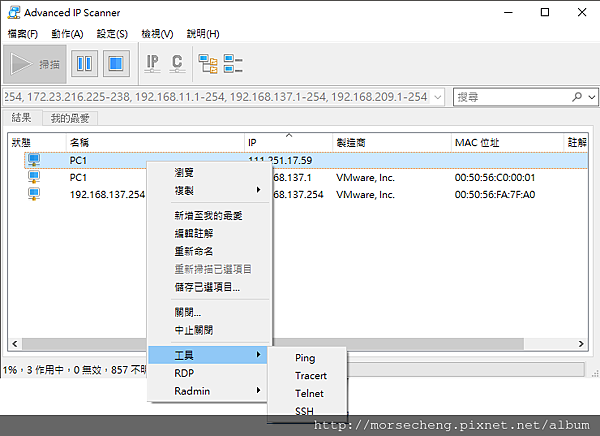Open the 設定(S) menu
Viewport: 600px width, 436px height.
(112, 34)
